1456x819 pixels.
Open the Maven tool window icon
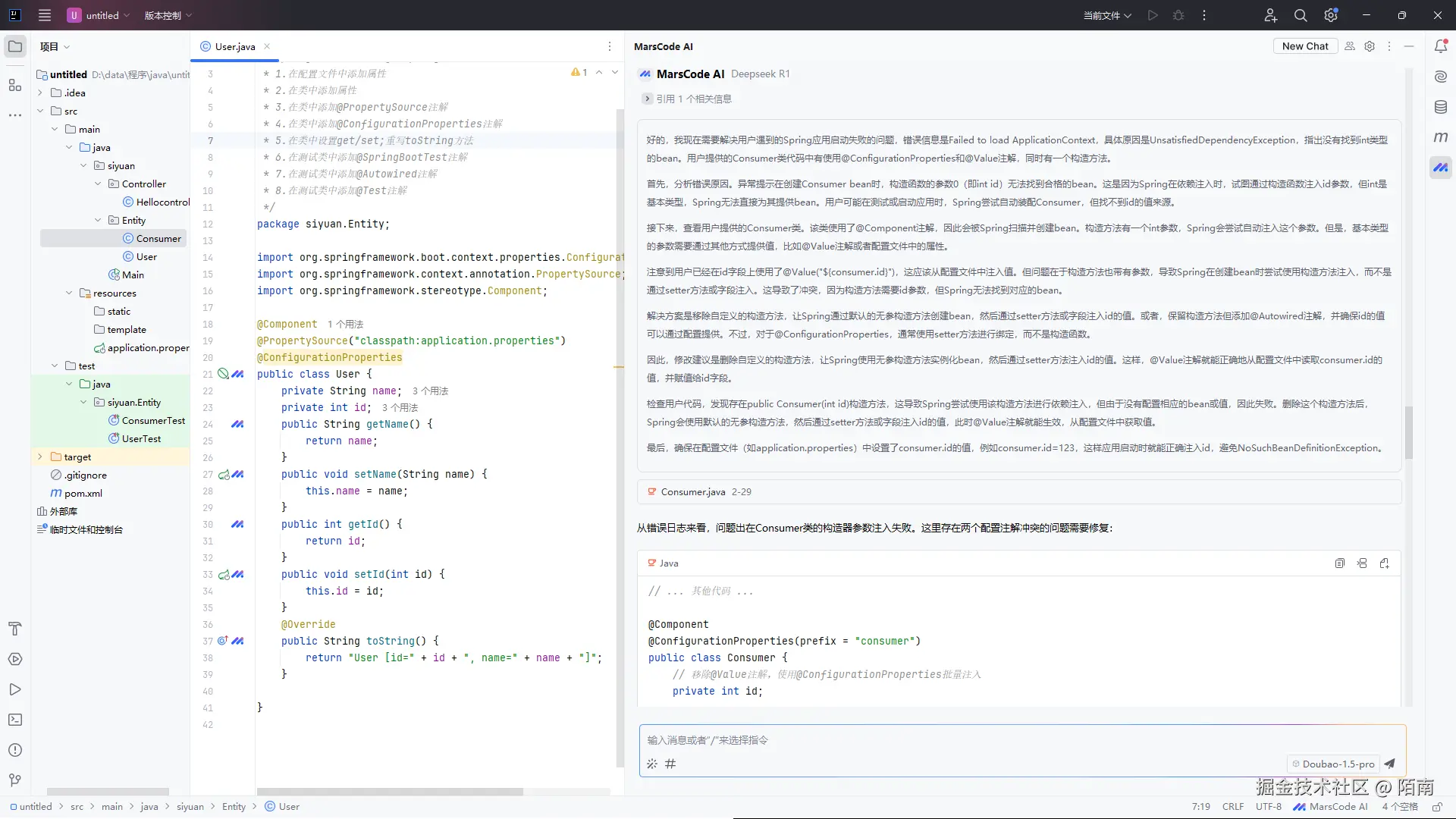point(1441,137)
